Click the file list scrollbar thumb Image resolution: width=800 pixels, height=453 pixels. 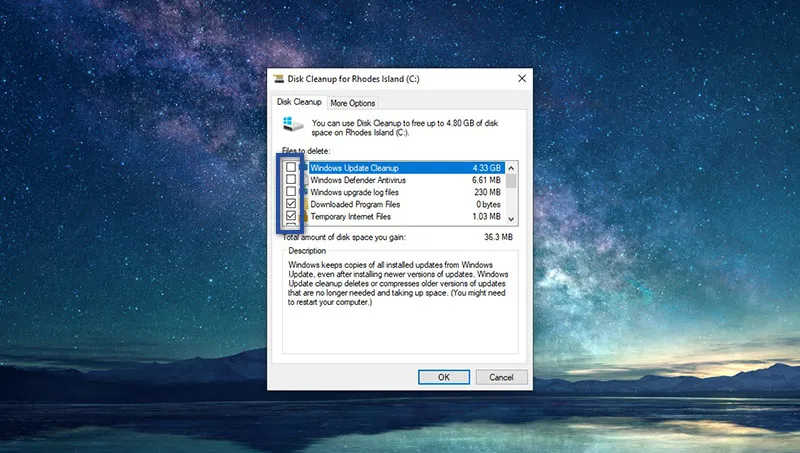[511, 181]
